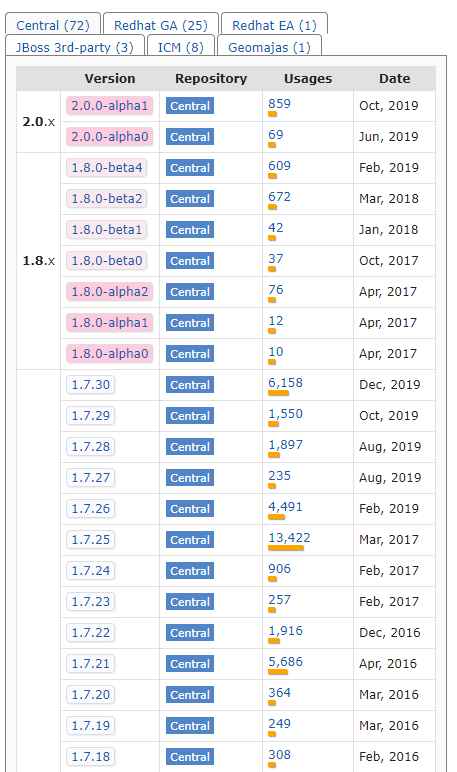
Task: Open version 1.8.0-alpha0 link
Action: [109, 354]
